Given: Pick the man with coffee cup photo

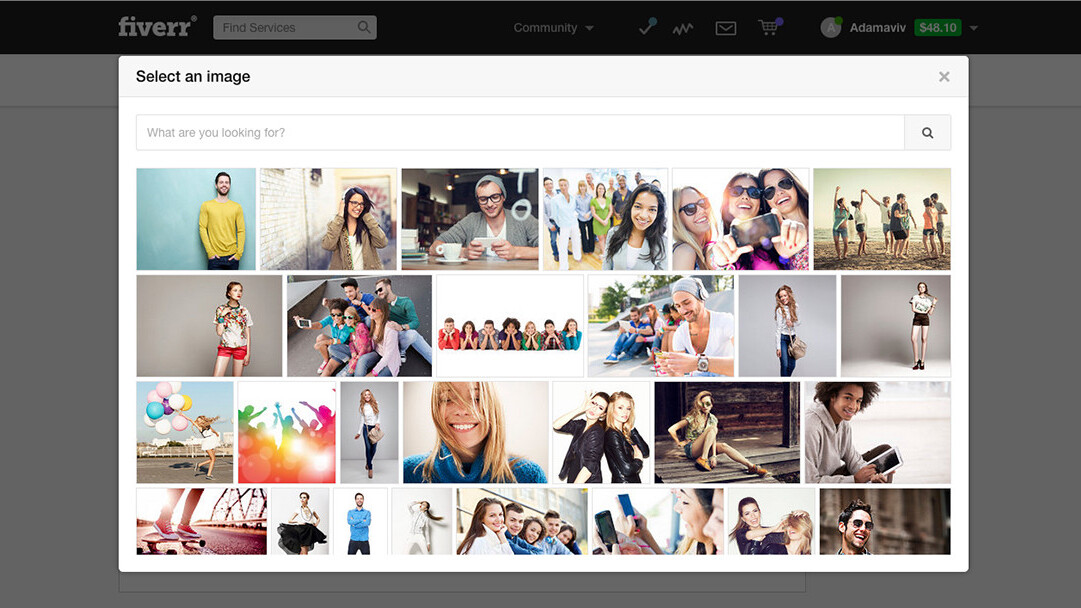Looking at the screenshot, I should point(469,219).
